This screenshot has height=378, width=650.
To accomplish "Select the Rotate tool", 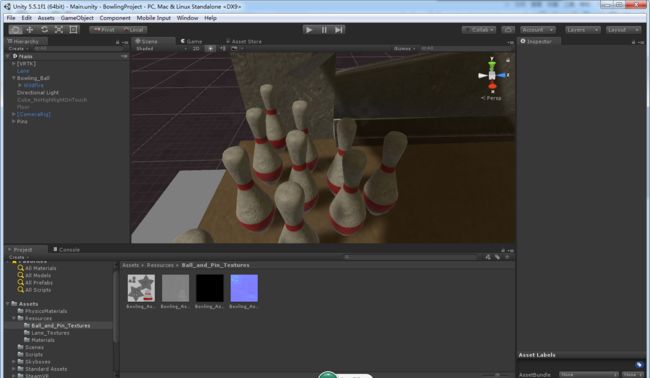I will (x=44, y=29).
